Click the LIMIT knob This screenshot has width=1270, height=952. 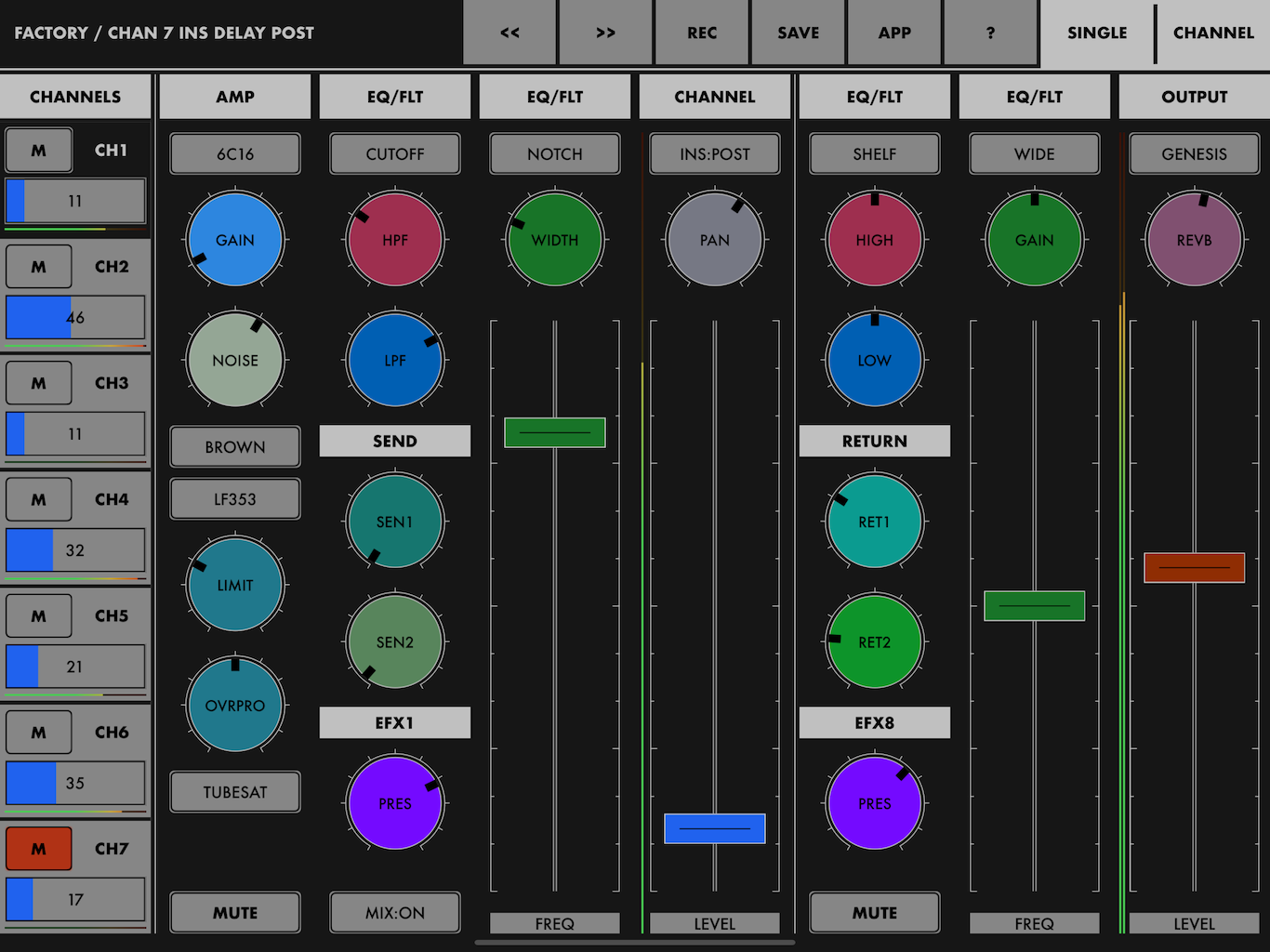coord(235,585)
